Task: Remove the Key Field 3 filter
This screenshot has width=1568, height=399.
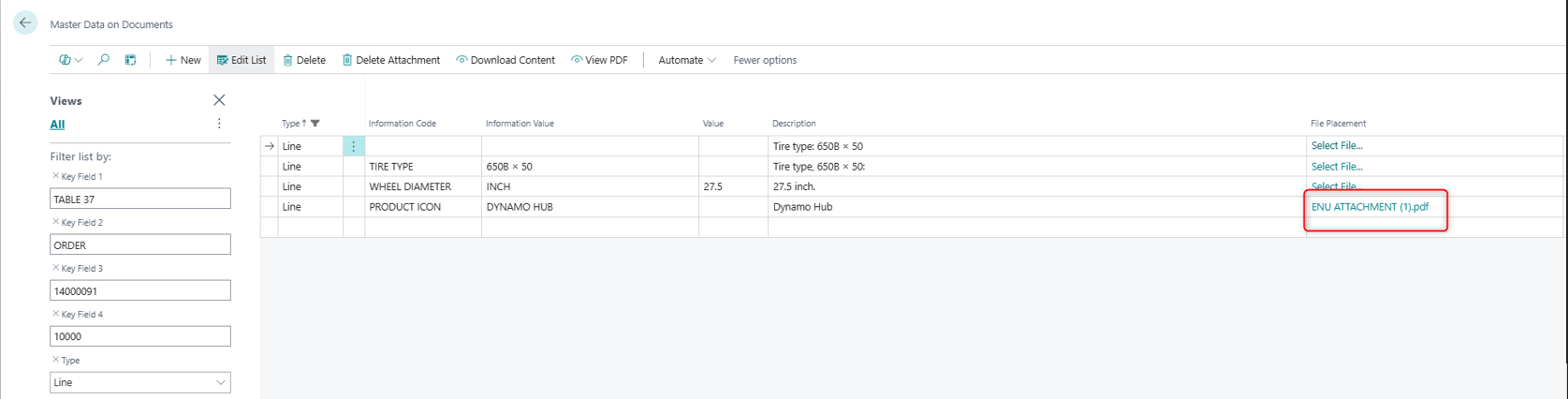Action: [55, 268]
